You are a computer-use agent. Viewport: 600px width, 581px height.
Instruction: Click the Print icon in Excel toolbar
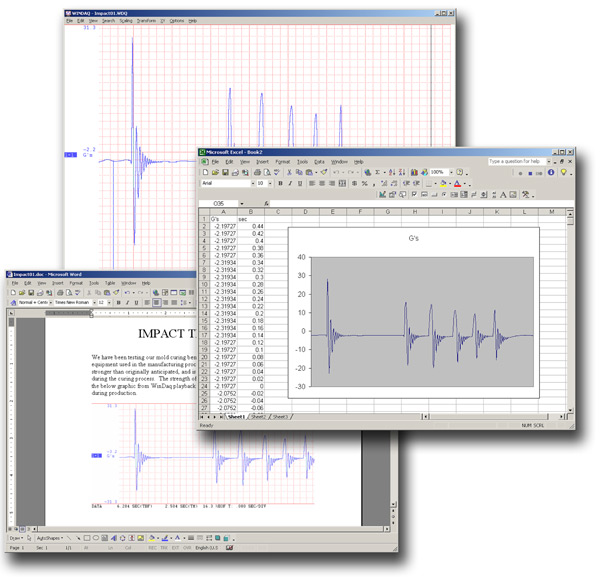257,173
